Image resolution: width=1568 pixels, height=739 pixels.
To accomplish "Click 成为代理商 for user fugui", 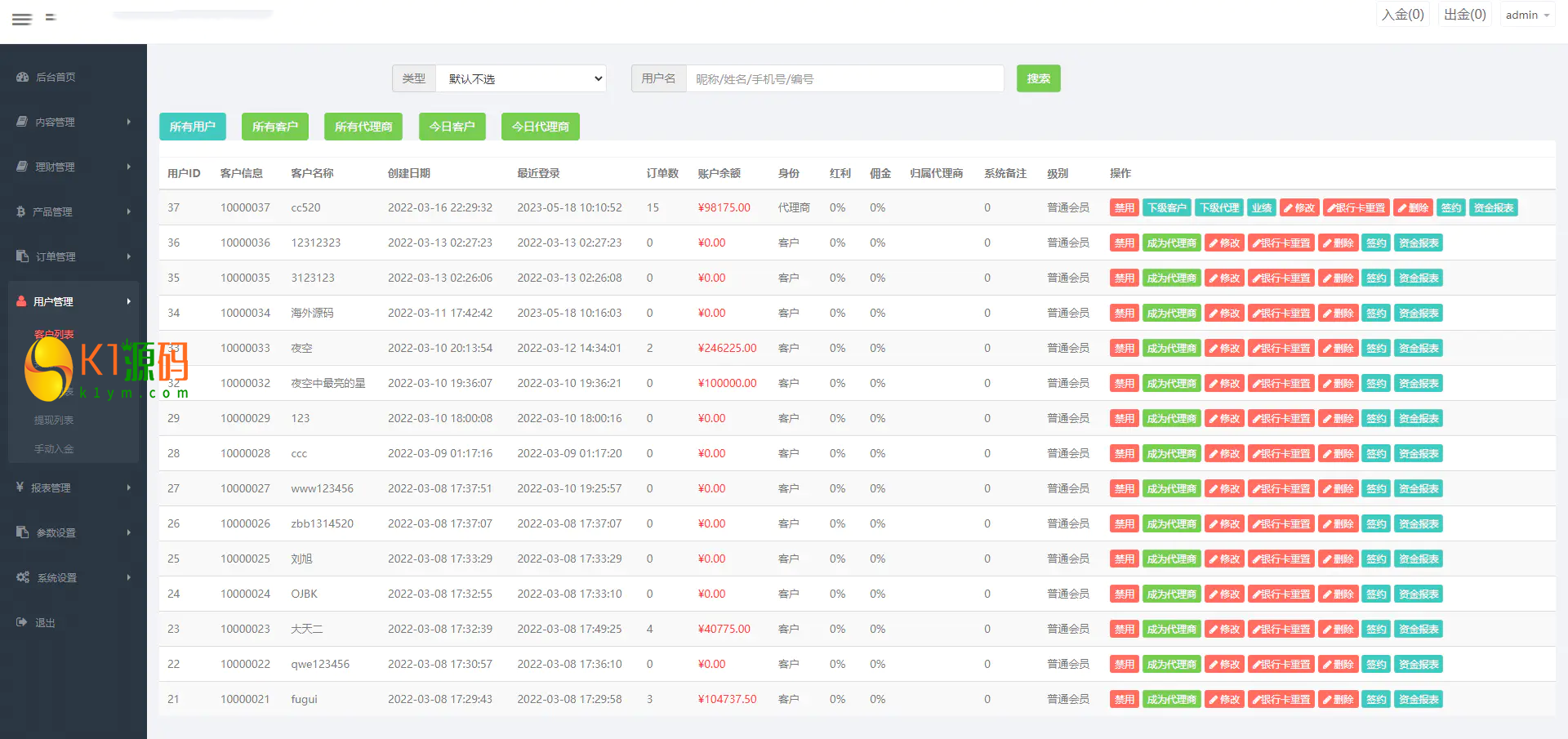I will click(x=1171, y=700).
